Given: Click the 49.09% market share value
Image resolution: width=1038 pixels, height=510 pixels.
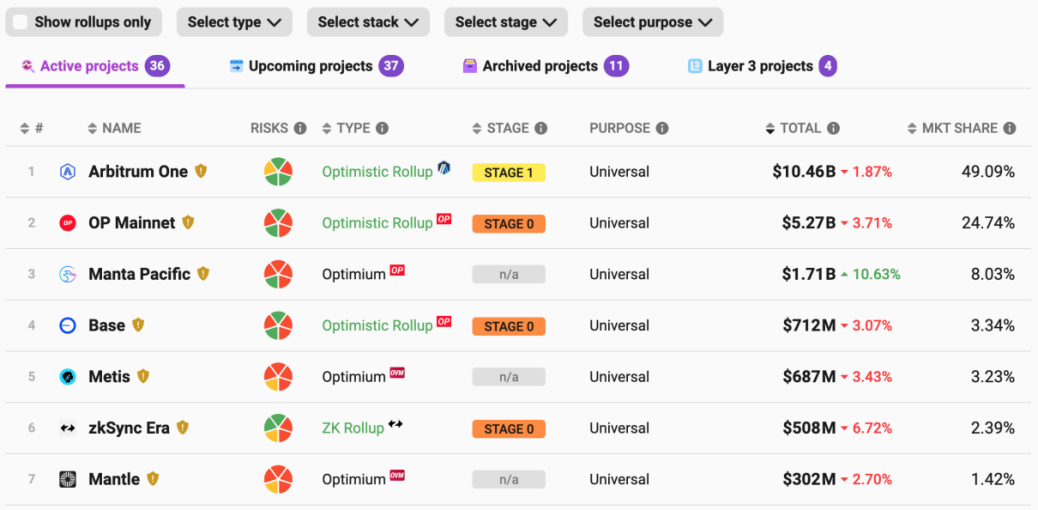Looking at the screenshot, I should pyautogui.click(x=988, y=172).
